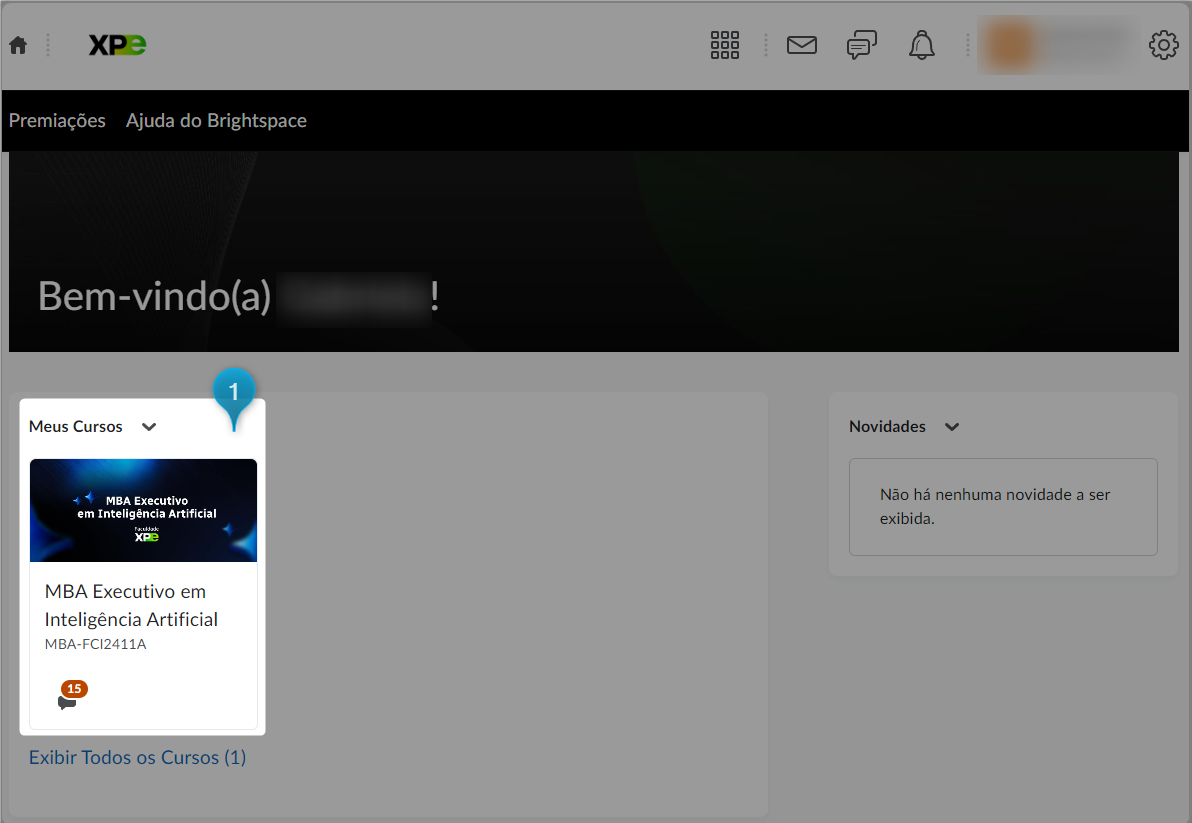Image resolution: width=1192 pixels, height=823 pixels.
Task: Click course code MBA-FCI2411A
Action: (95, 644)
